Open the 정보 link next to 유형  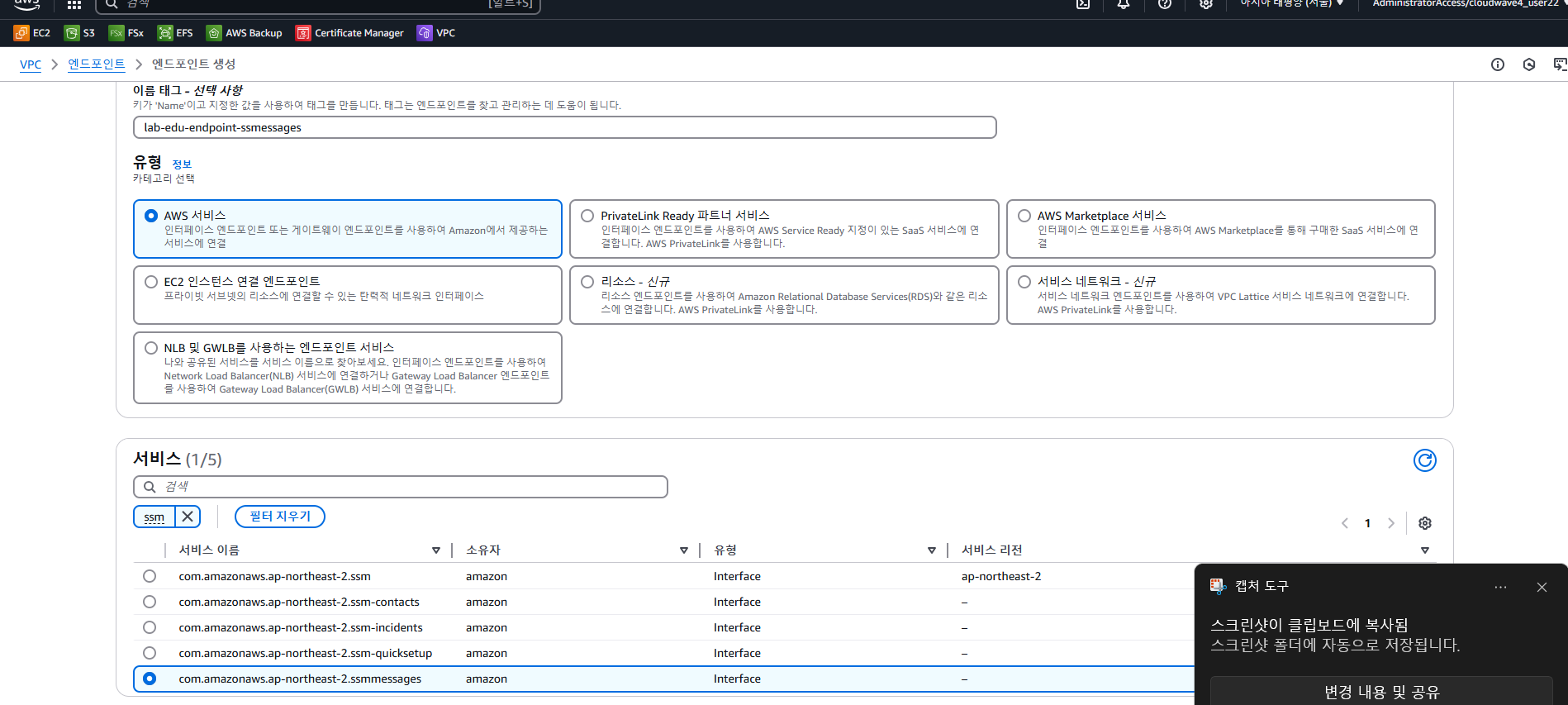tap(182, 164)
